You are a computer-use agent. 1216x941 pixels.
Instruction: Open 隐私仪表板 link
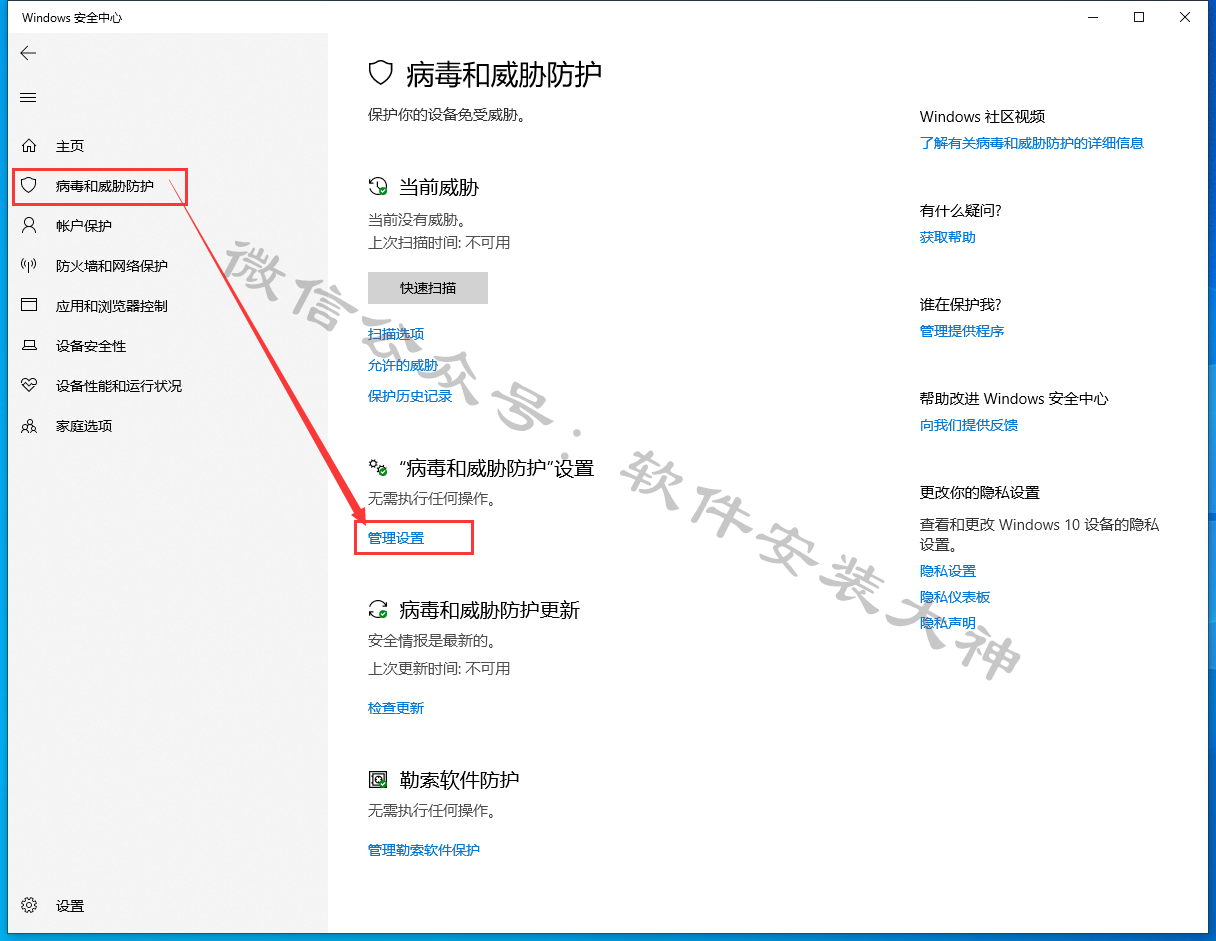click(x=955, y=597)
